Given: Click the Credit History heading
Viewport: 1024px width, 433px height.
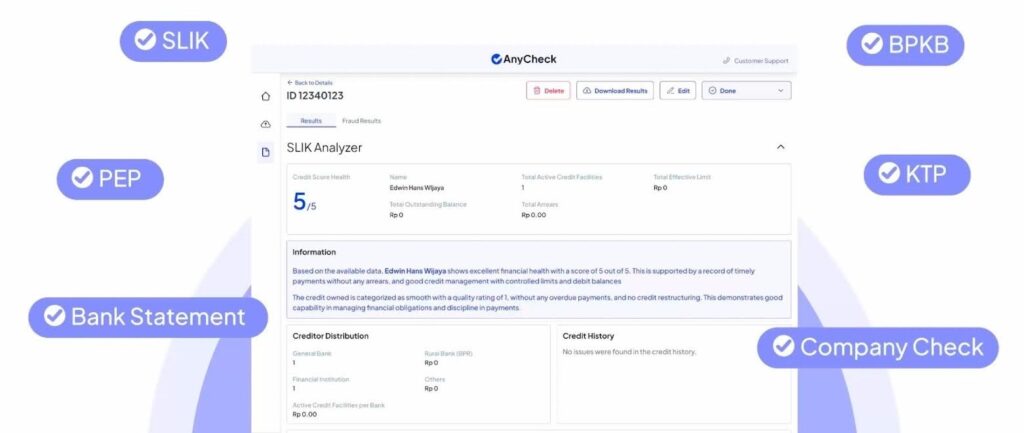Looking at the screenshot, I should (588, 336).
